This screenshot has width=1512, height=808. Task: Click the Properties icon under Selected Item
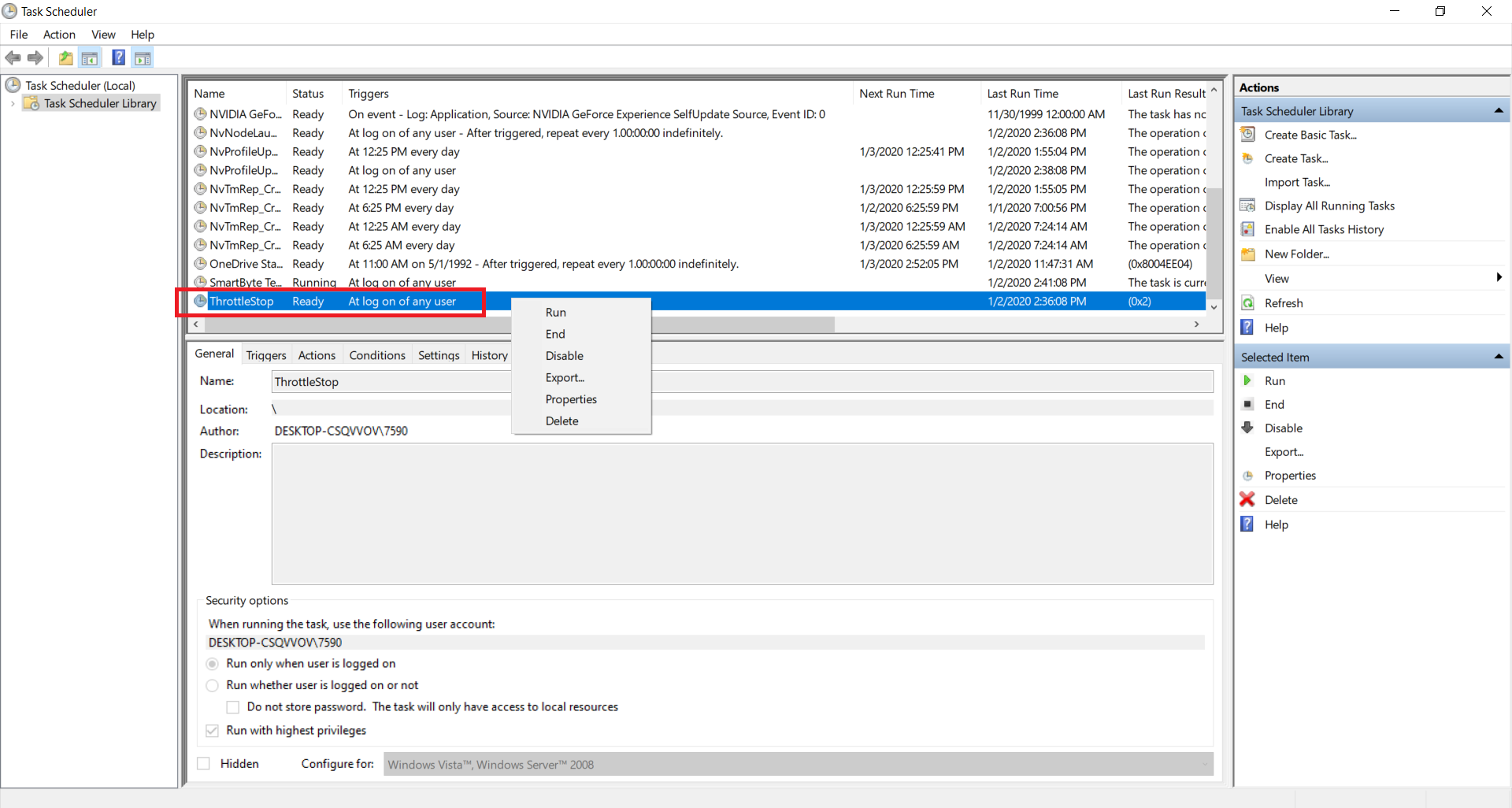click(1248, 476)
